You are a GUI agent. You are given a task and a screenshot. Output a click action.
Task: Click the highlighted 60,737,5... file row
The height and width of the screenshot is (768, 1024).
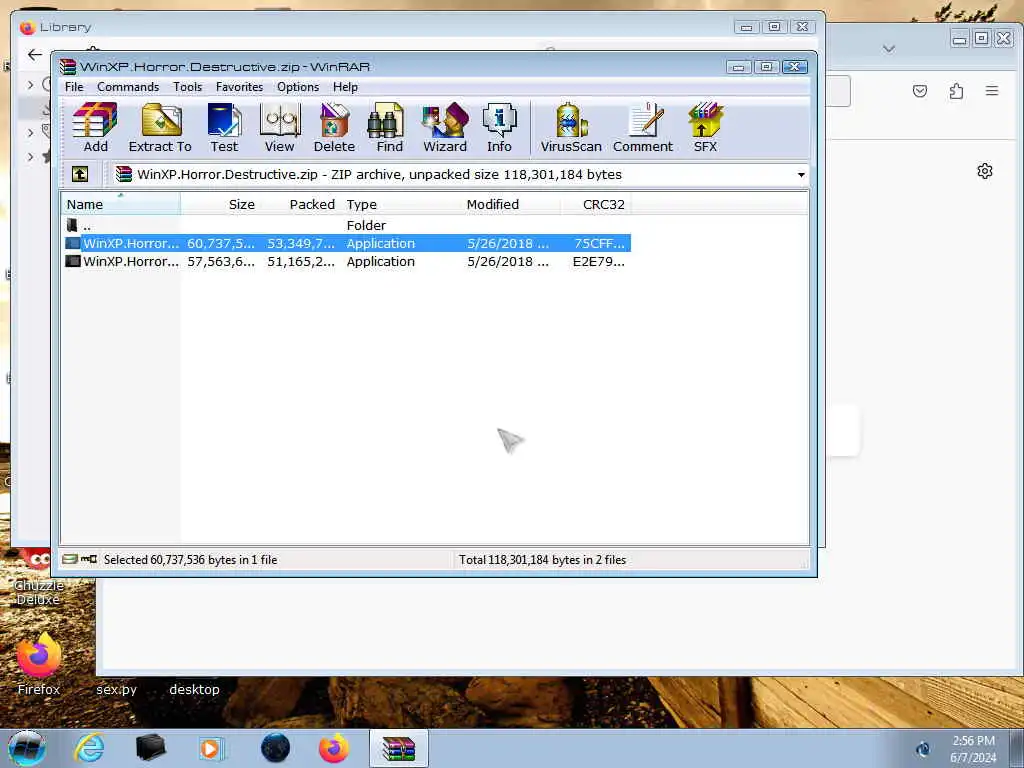(346, 244)
